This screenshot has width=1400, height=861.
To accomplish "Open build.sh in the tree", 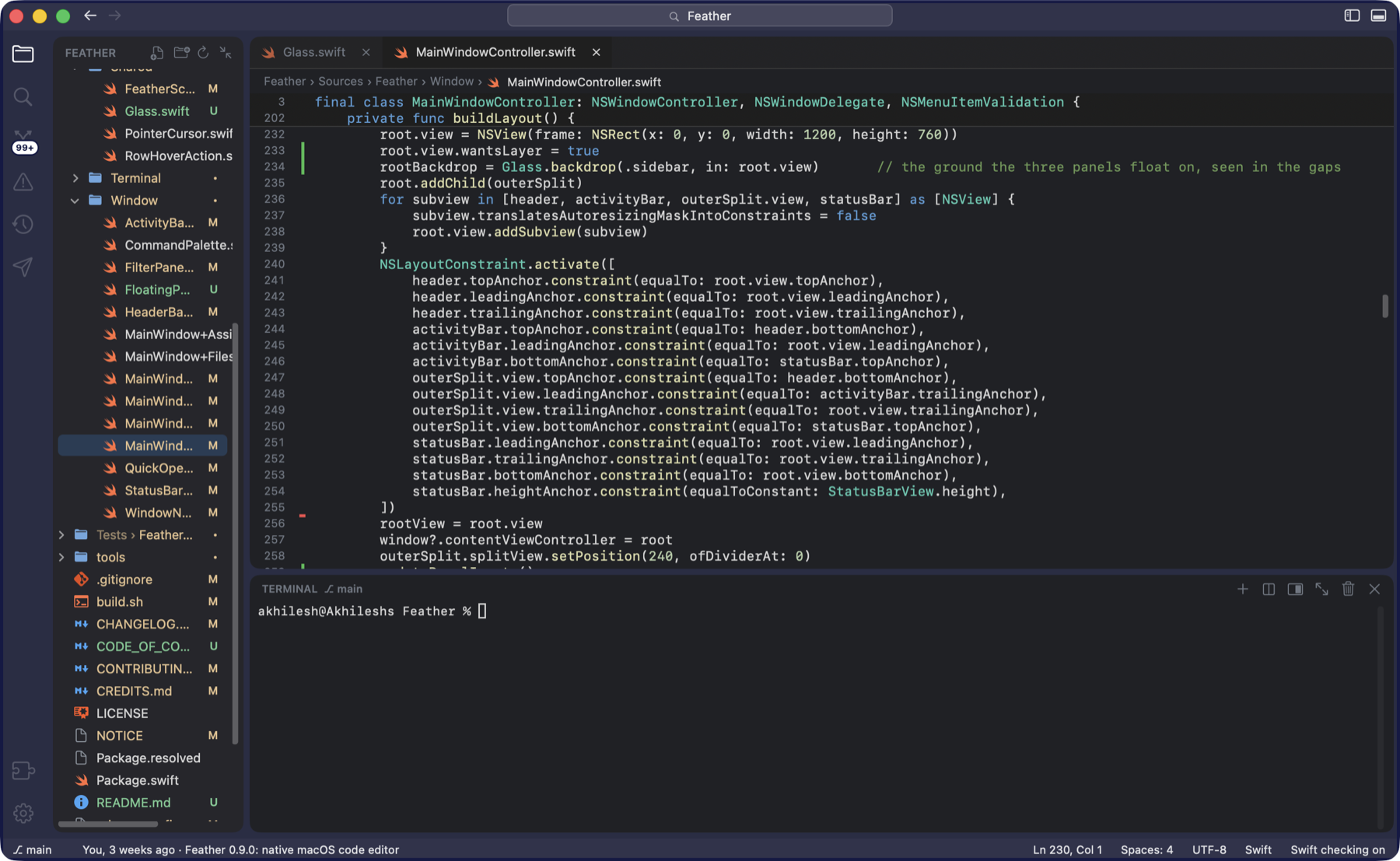I will [143, 602].
